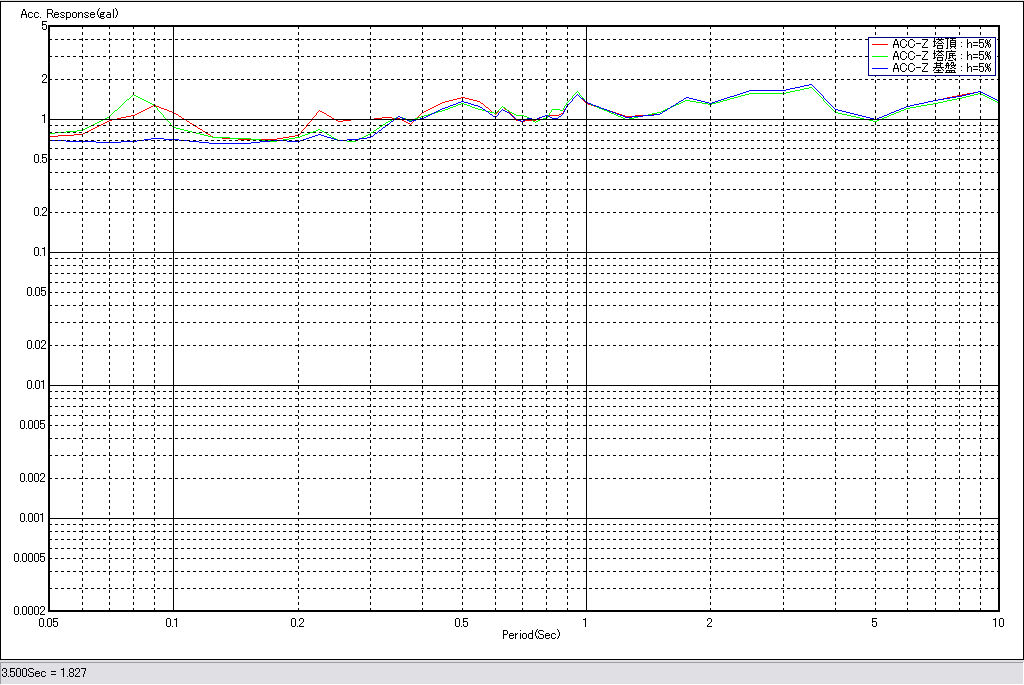
Task: Click the blue line swatch in the legend
Action: [x=880, y=68]
